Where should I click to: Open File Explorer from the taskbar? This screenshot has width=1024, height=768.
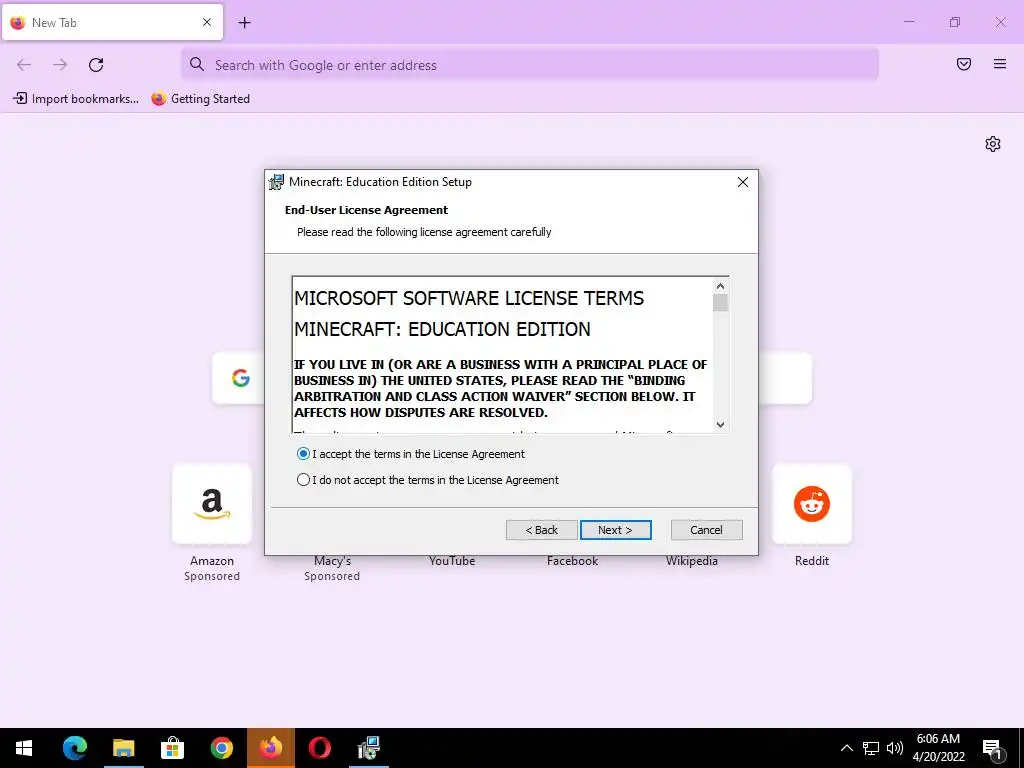123,748
